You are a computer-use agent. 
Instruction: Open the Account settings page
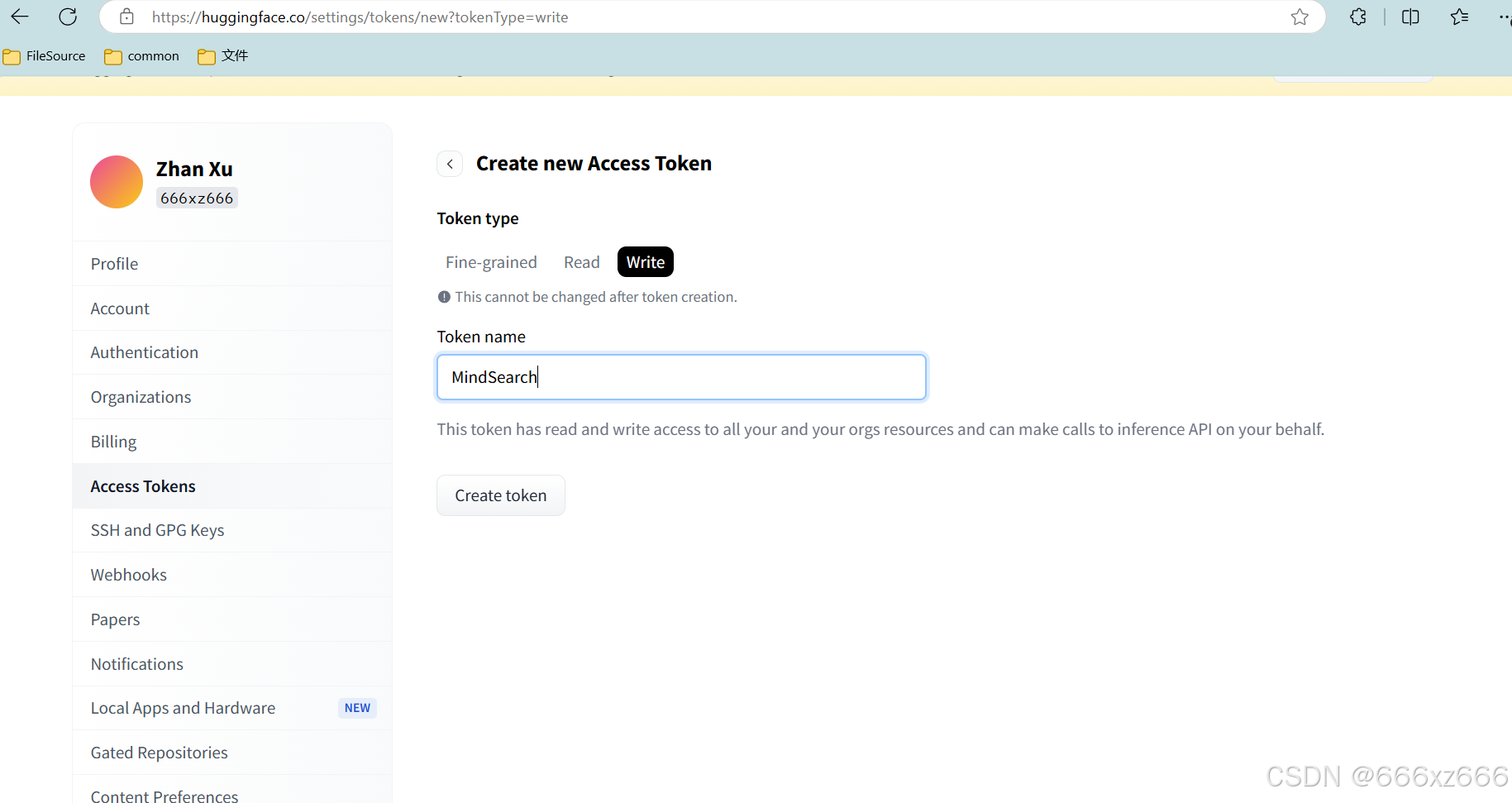point(232,308)
